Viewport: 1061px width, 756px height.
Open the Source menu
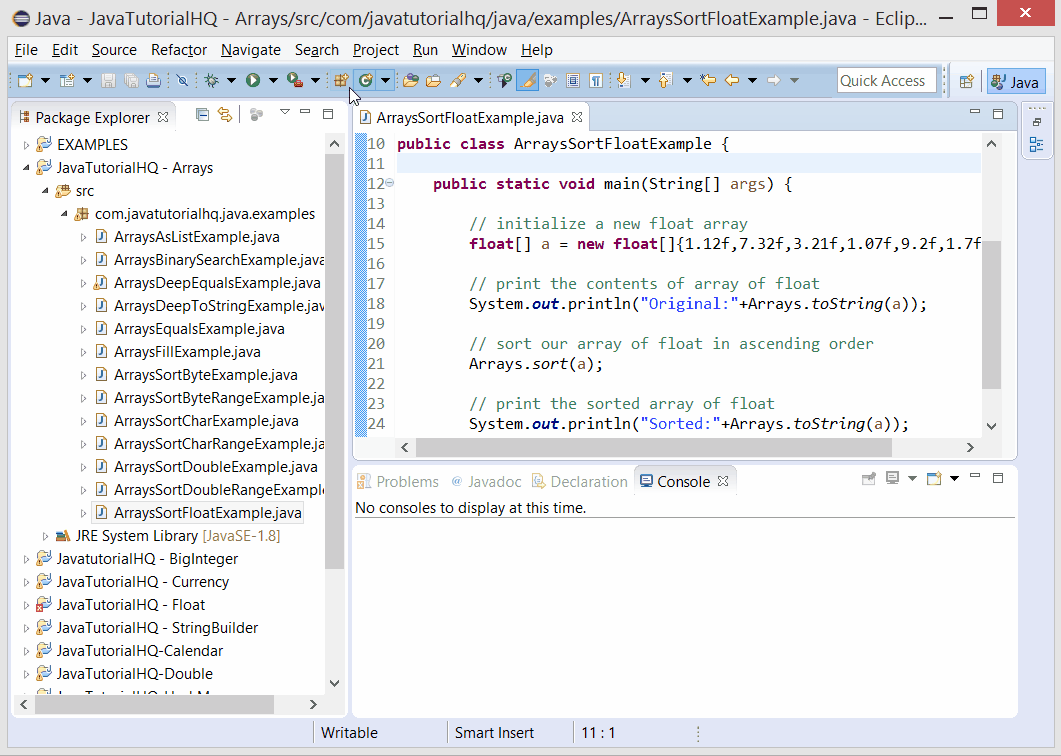(114, 50)
